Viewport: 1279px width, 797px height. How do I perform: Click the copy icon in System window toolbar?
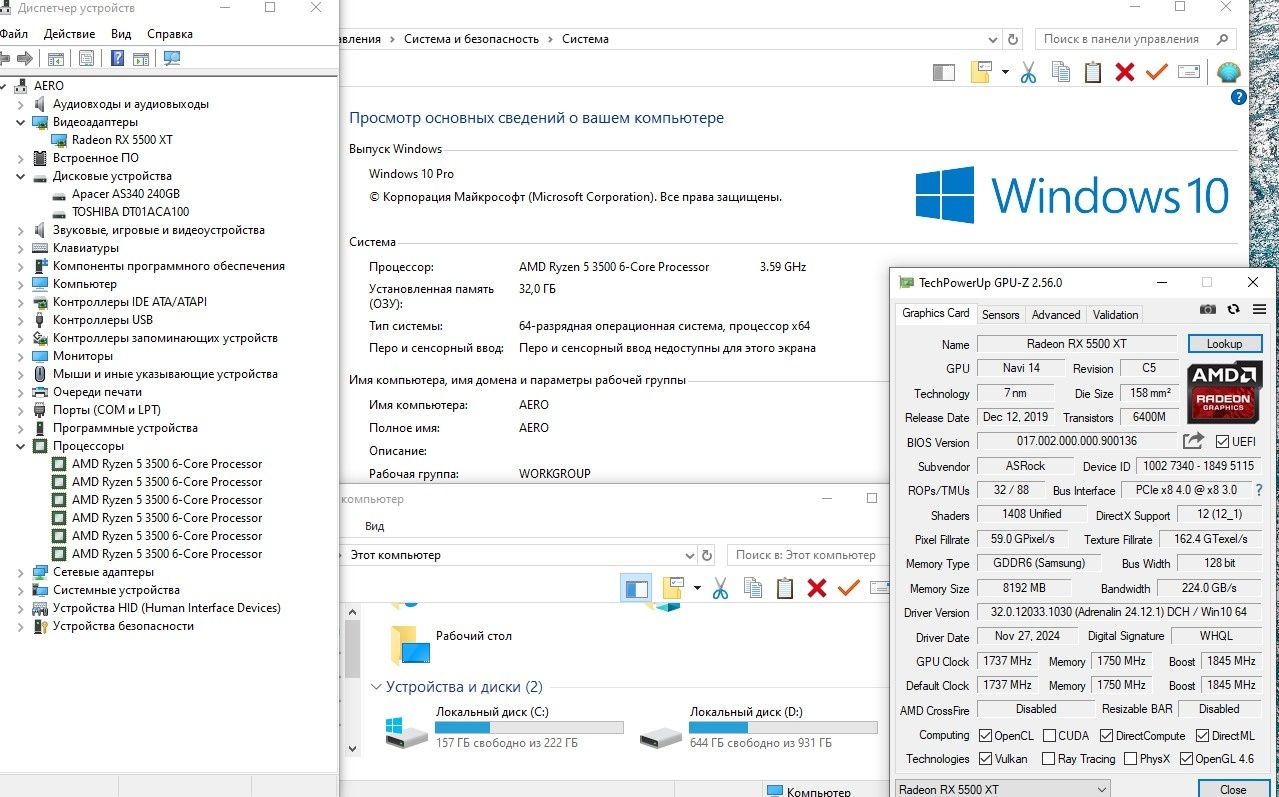(1061, 72)
